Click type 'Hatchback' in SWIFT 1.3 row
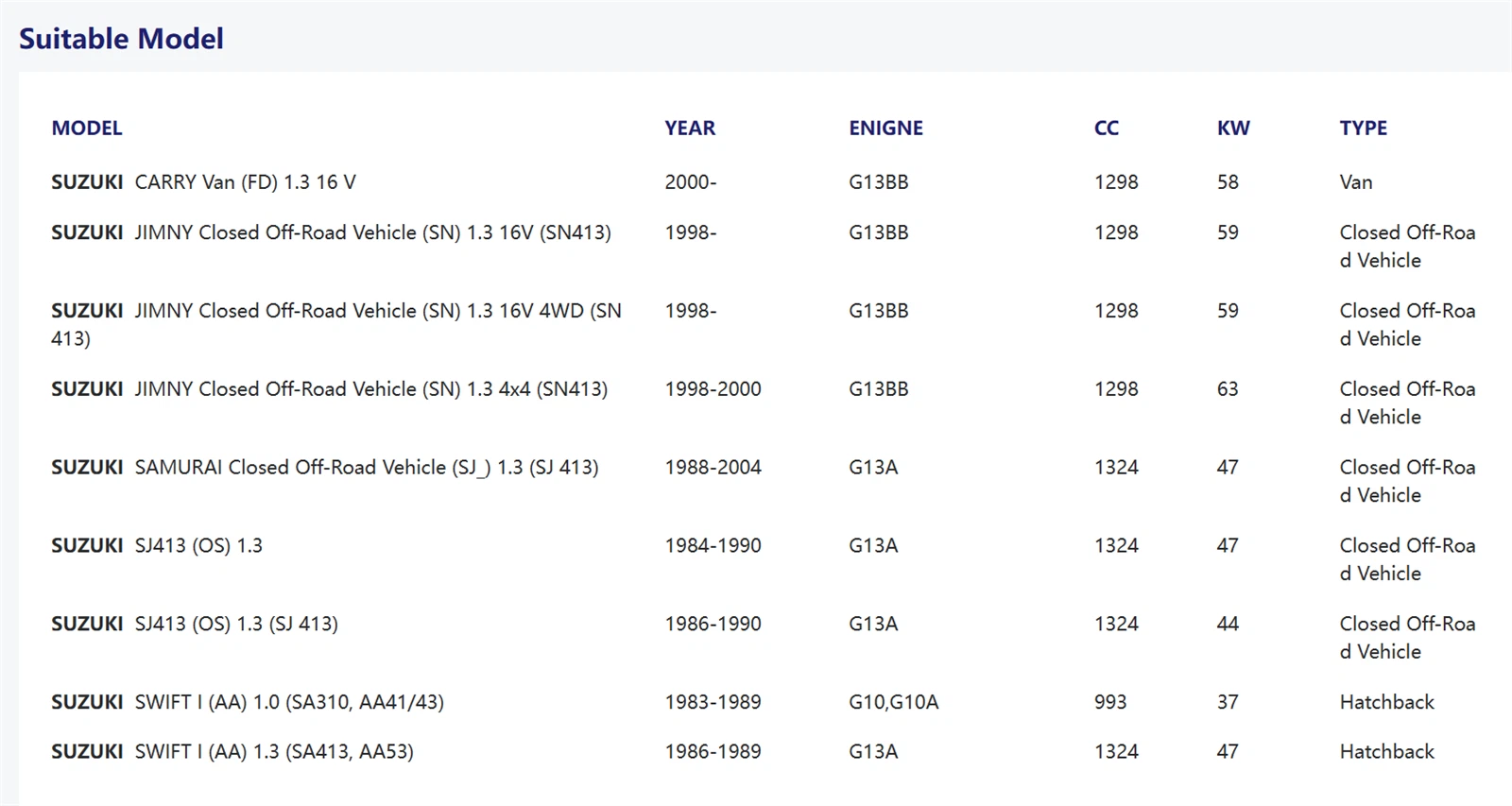 coord(1386,752)
